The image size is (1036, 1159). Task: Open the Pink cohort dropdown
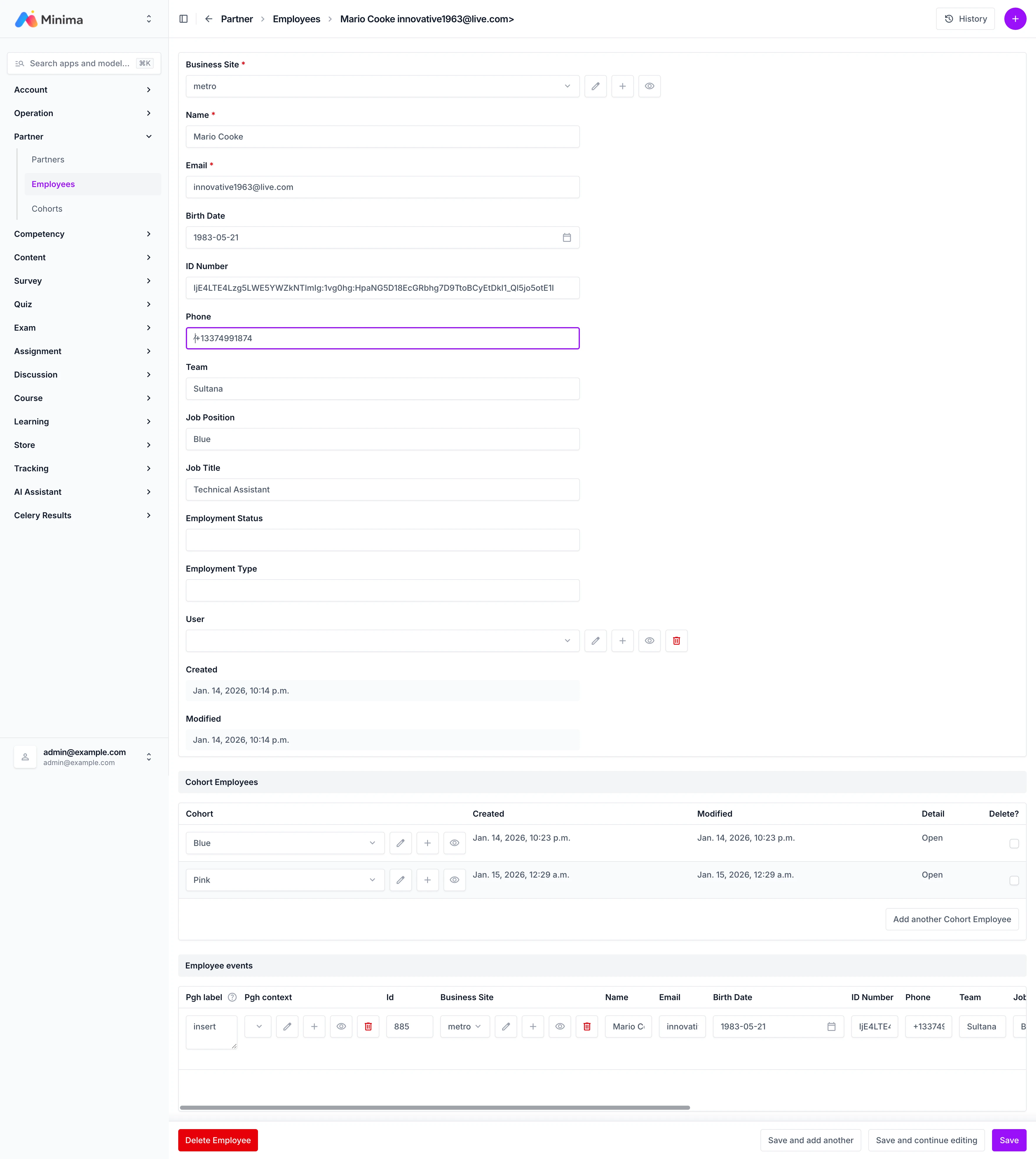coord(285,880)
